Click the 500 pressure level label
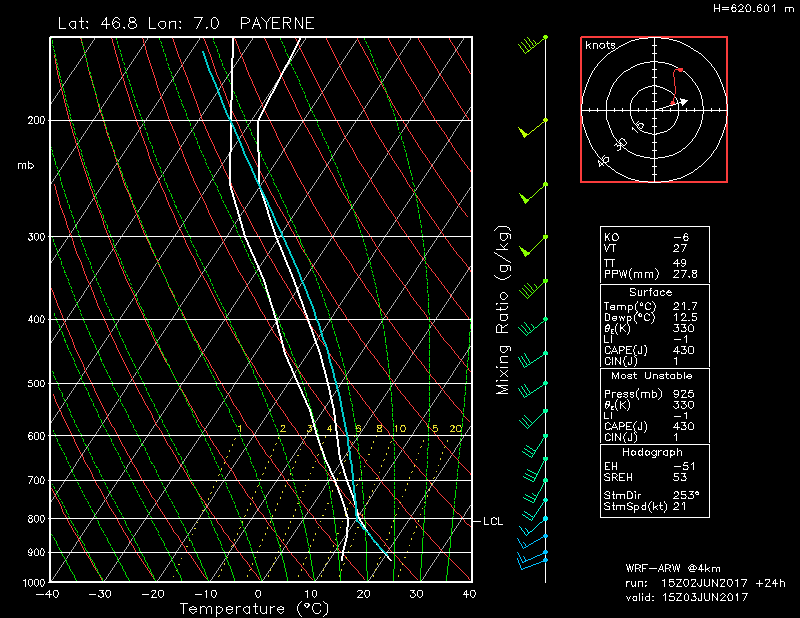This screenshot has width=800, height=618. (x=37, y=384)
